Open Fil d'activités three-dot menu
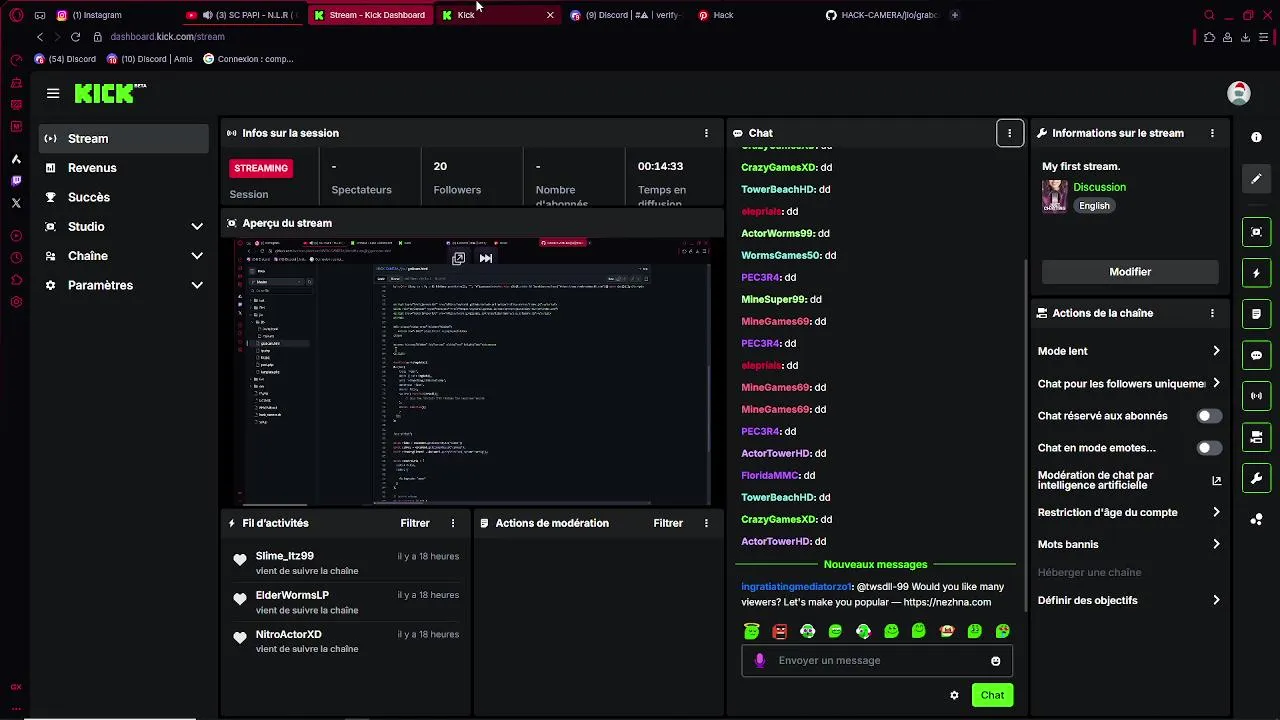The height and width of the screenshot is (720, 1280). (453, 523)
